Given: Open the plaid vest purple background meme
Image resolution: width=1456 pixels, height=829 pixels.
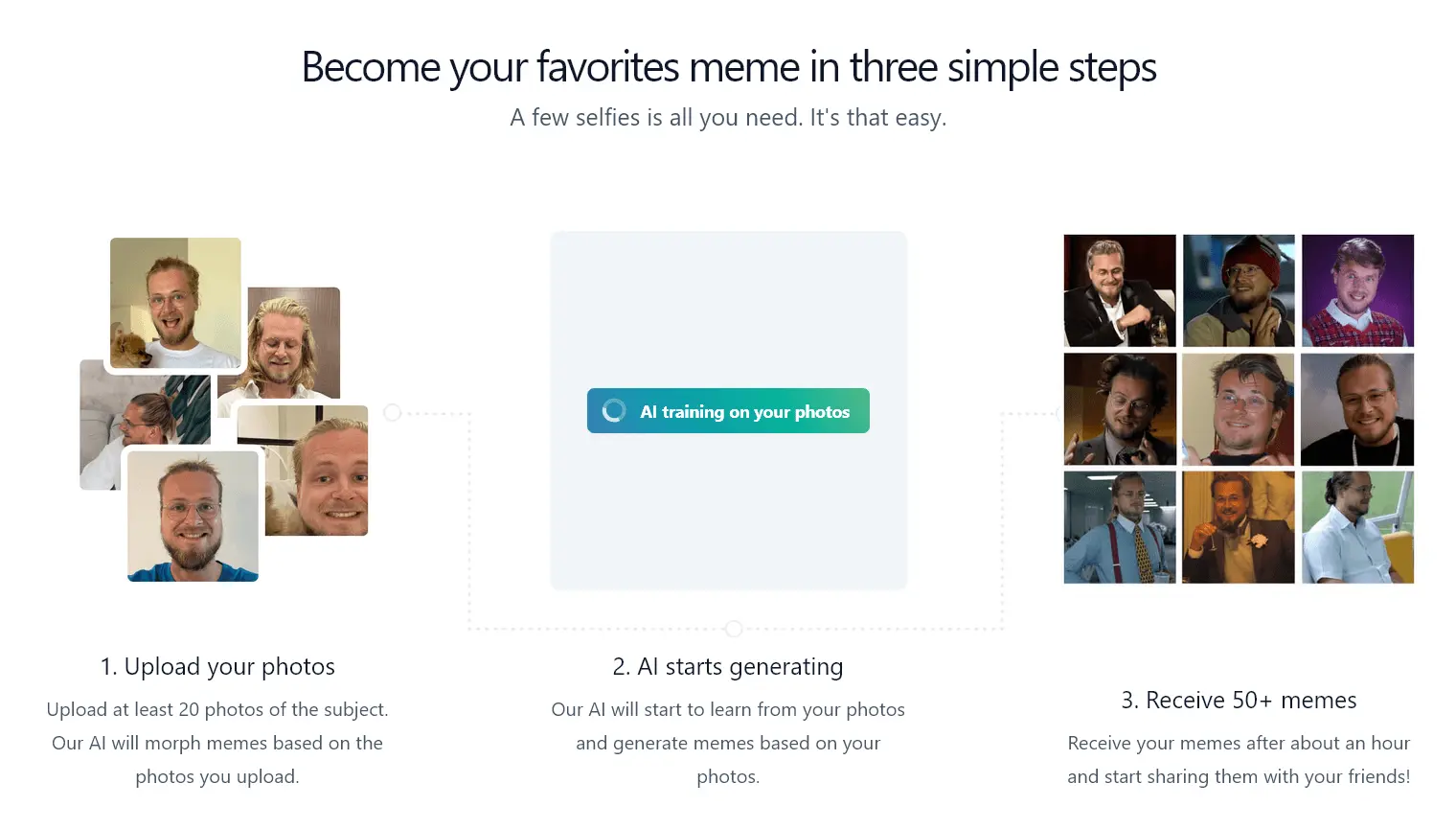Looking at the screenshot, I should tap(1357, 290).
